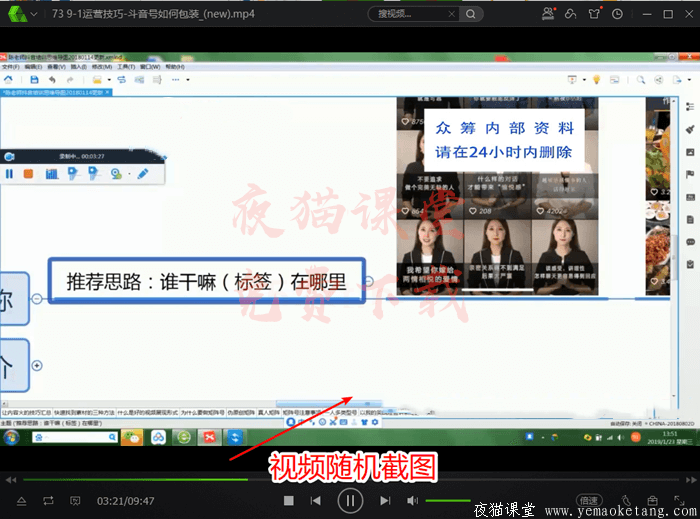Click the magnifier search icon in XMind toolbar
700x519 pixels.
(641, 80)
